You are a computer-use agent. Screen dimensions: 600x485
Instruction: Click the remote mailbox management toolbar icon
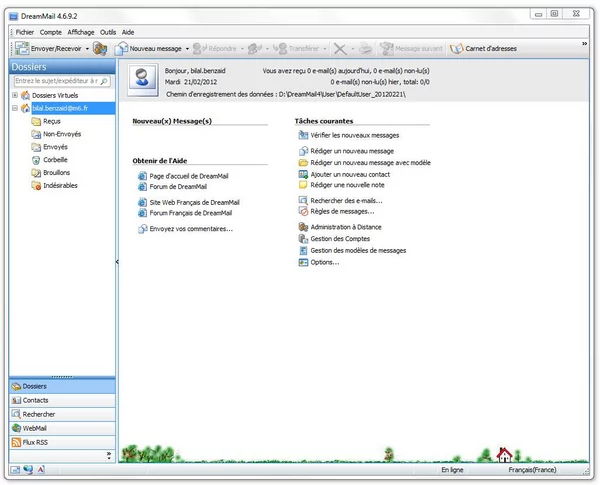coord(100,49)
